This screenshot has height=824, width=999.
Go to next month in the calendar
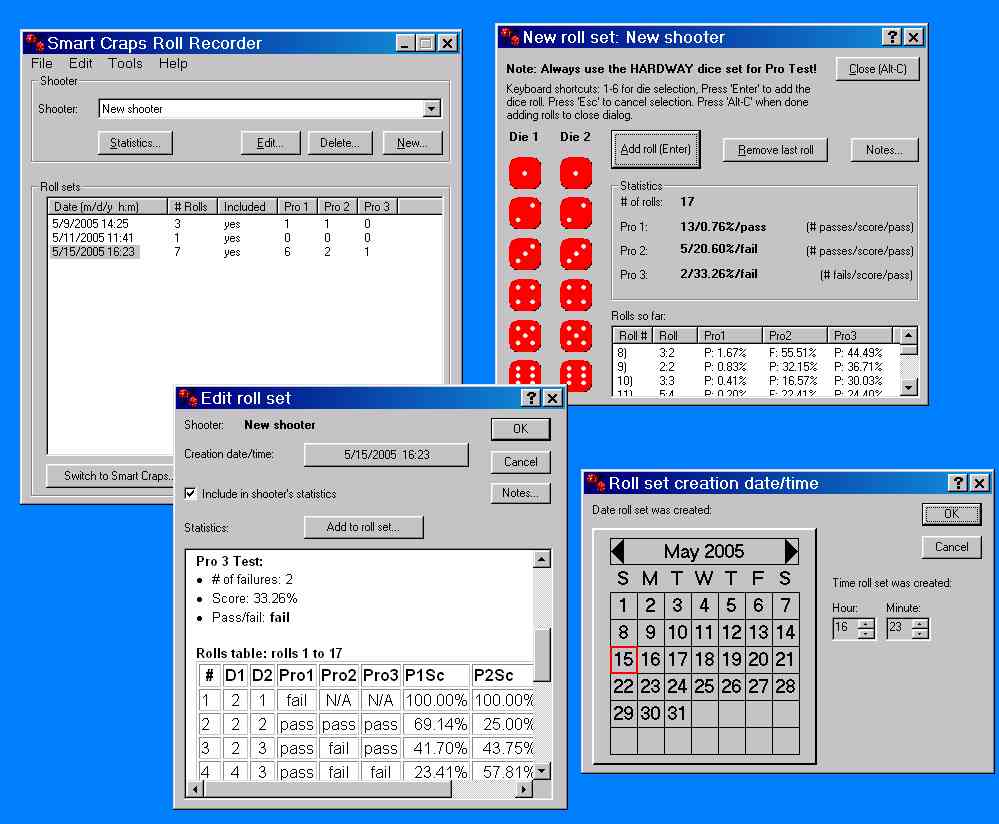pyautogui.click(x=791, y=551)
